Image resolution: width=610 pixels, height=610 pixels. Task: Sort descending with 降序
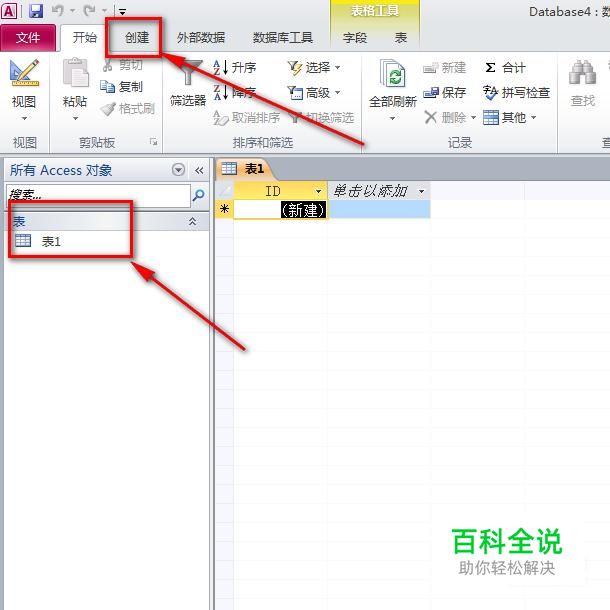[x=235, y=93]
